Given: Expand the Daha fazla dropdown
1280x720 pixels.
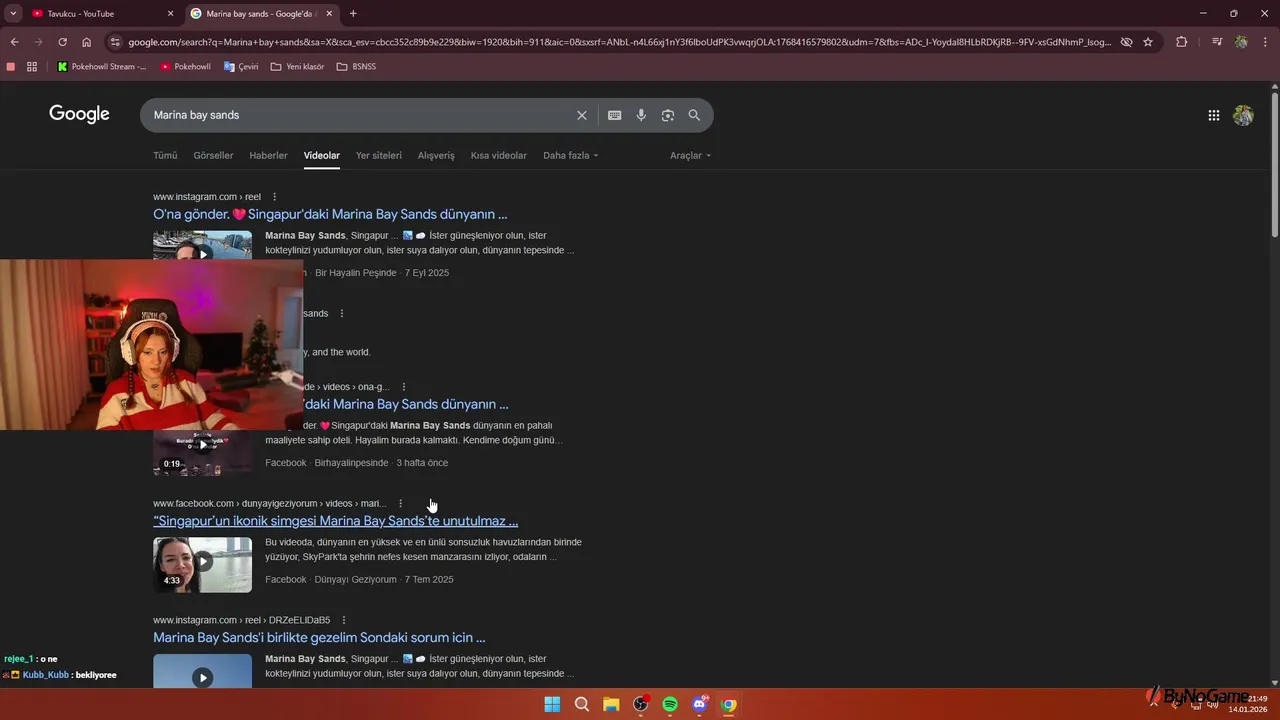Looking at the screenshot, I should click(571, 156).
